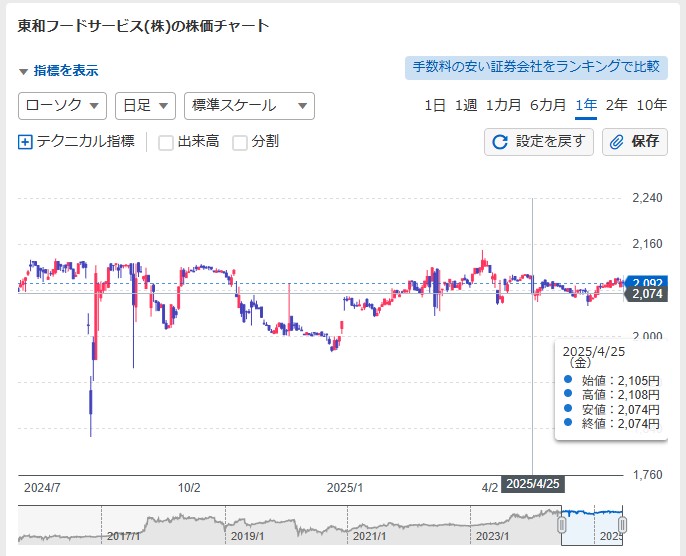
Task: Click the 2019/1 area in overview chart
Action: [x=247, y=536]
